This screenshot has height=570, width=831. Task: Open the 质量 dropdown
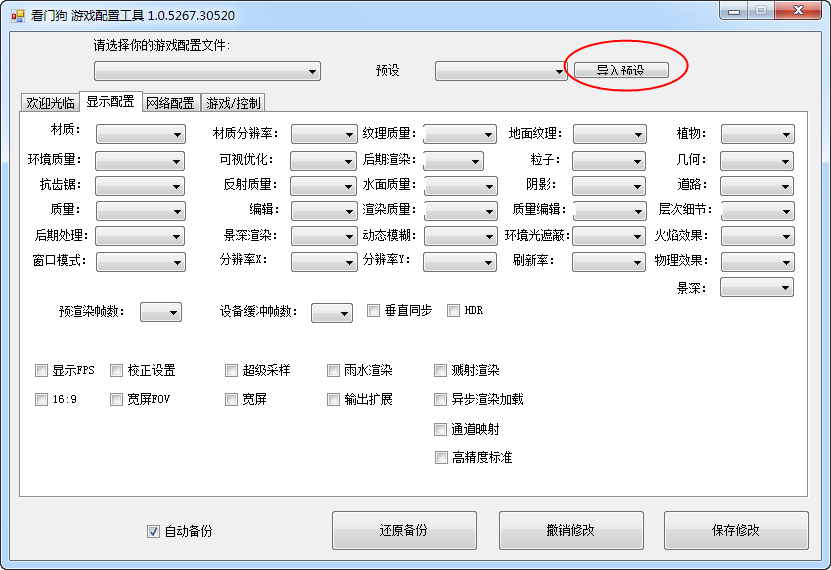point(140,211)
